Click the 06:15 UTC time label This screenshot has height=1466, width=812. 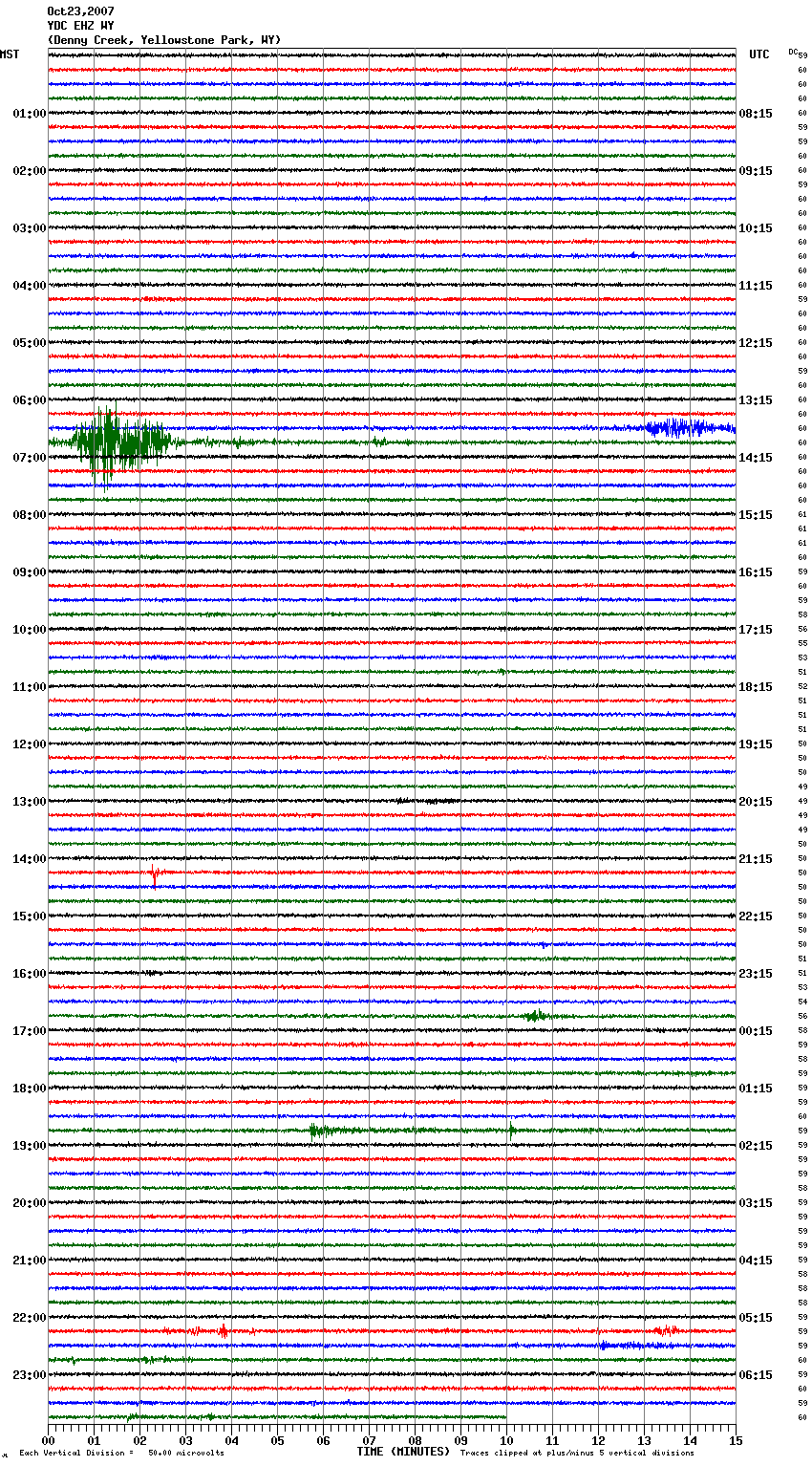coord(756,1375)
